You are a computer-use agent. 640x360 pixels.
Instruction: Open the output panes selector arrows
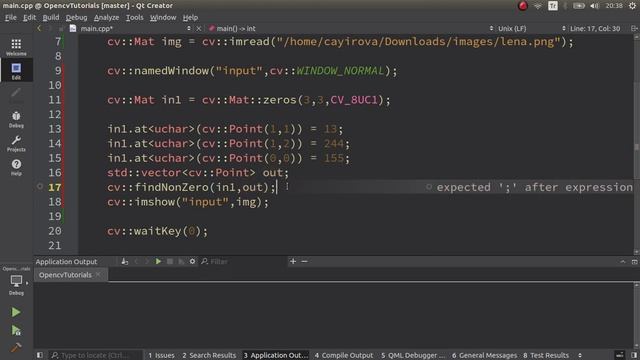pos(580,355)
